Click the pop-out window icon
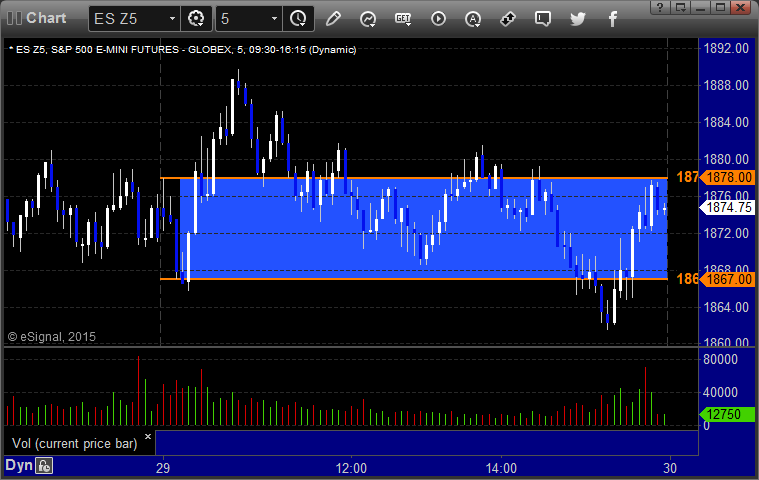The image size is (759, 480). pos(681,7)
